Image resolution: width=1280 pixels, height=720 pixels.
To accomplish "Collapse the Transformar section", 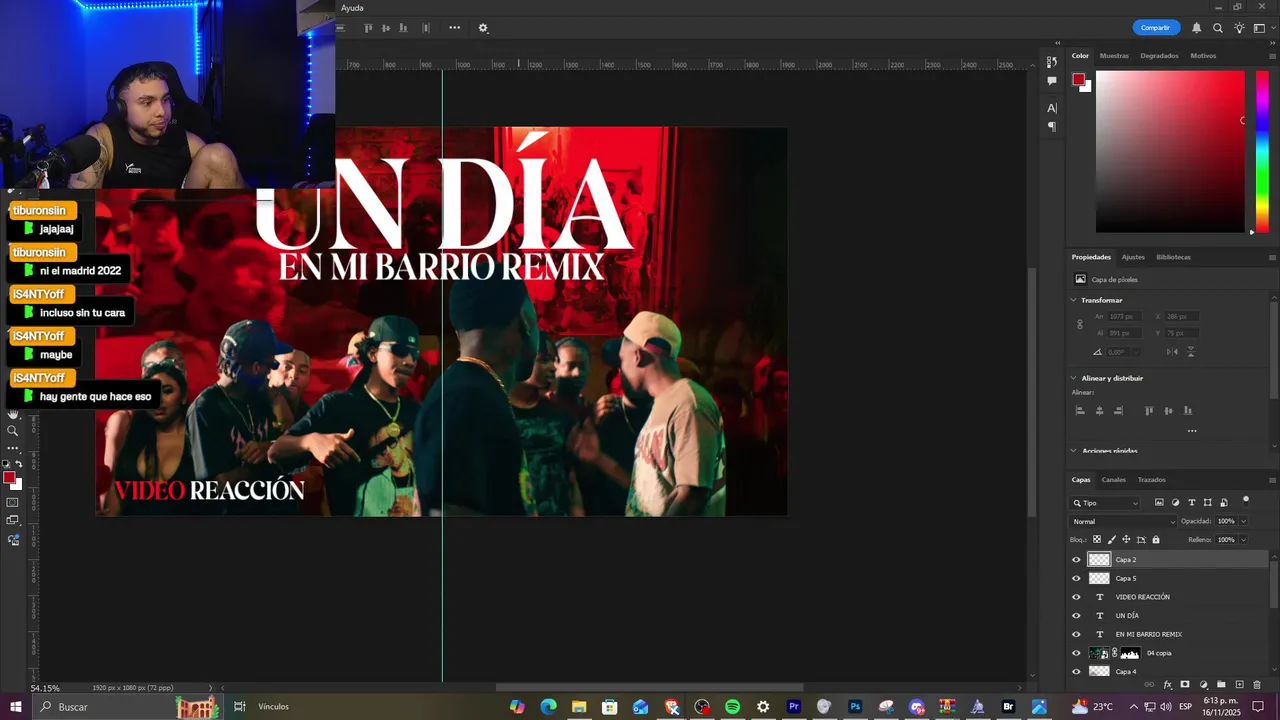I will tap(1074, 300).
